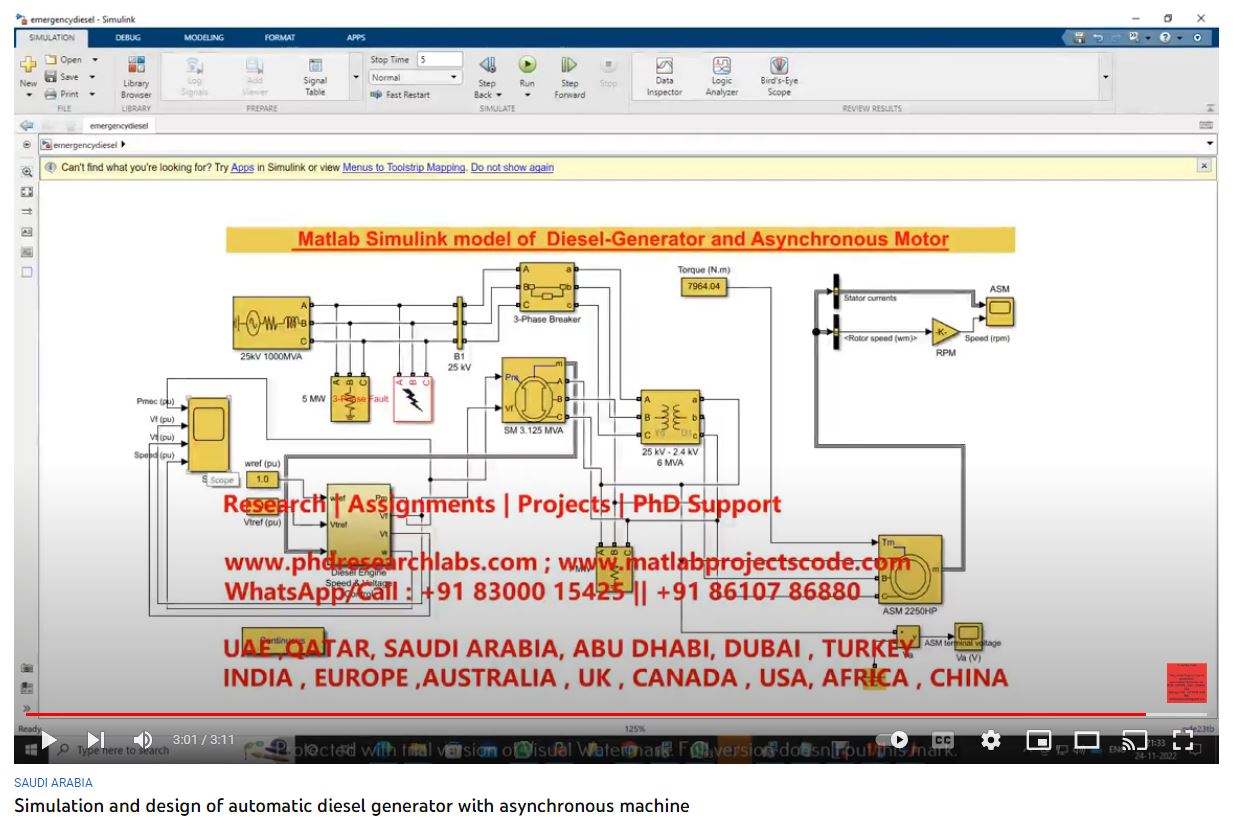The height and width of the screenshot is (825, 1233).
Task: Click the Do not show again link
Action: [x=512, y=168]
